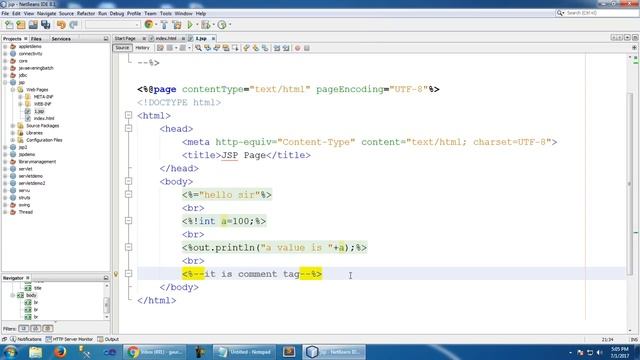Click the Next Bookmark editor icon
Screen dimensions: 640x360
pyautogui.click(x=256, y=48)
